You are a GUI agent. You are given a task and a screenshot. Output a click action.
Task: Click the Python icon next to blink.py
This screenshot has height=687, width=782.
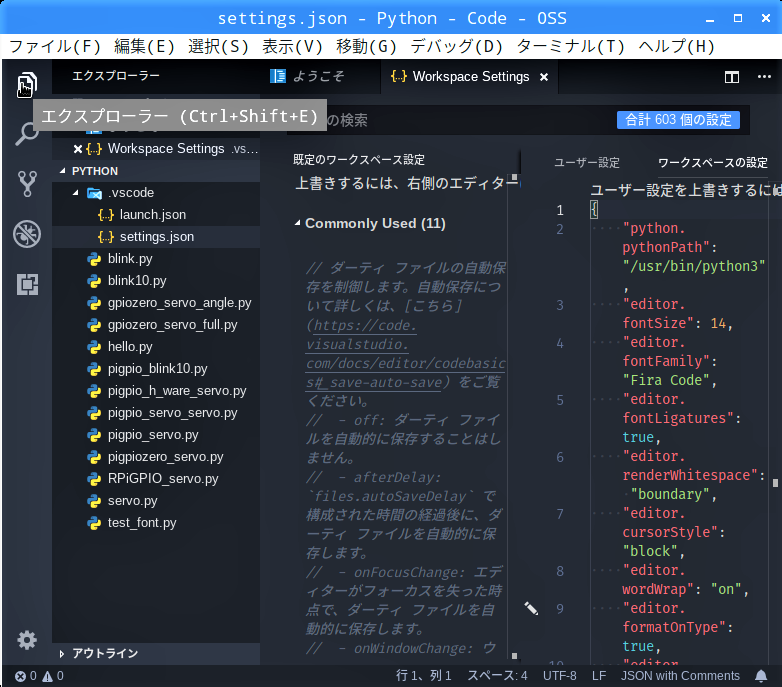pos(94,259)
